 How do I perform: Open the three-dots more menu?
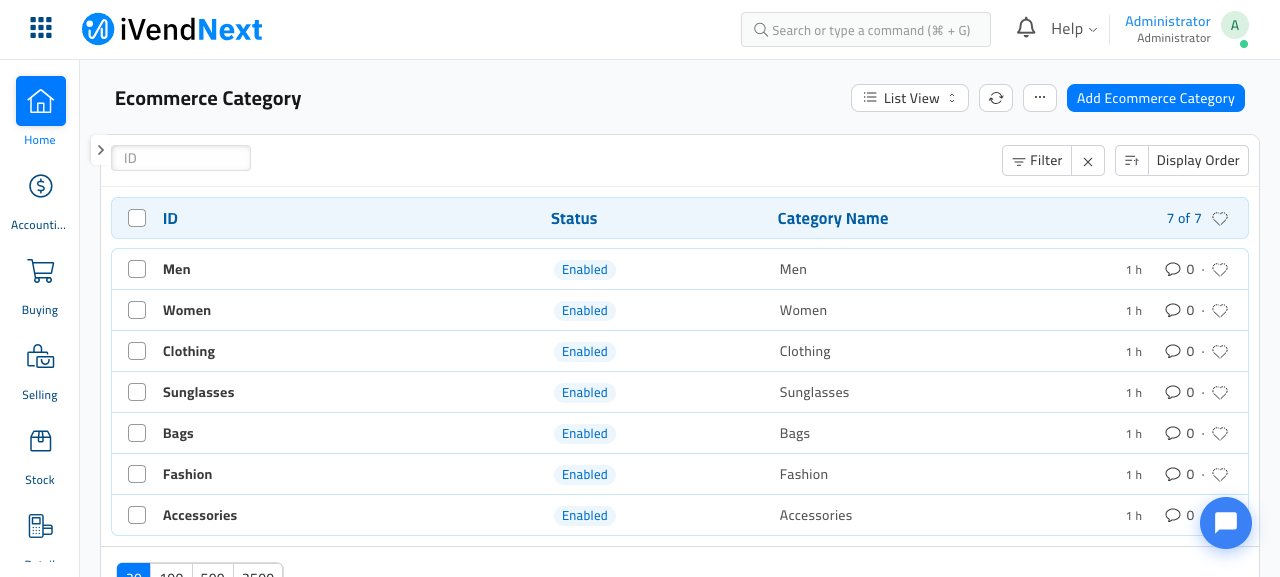pos(1040,98)
